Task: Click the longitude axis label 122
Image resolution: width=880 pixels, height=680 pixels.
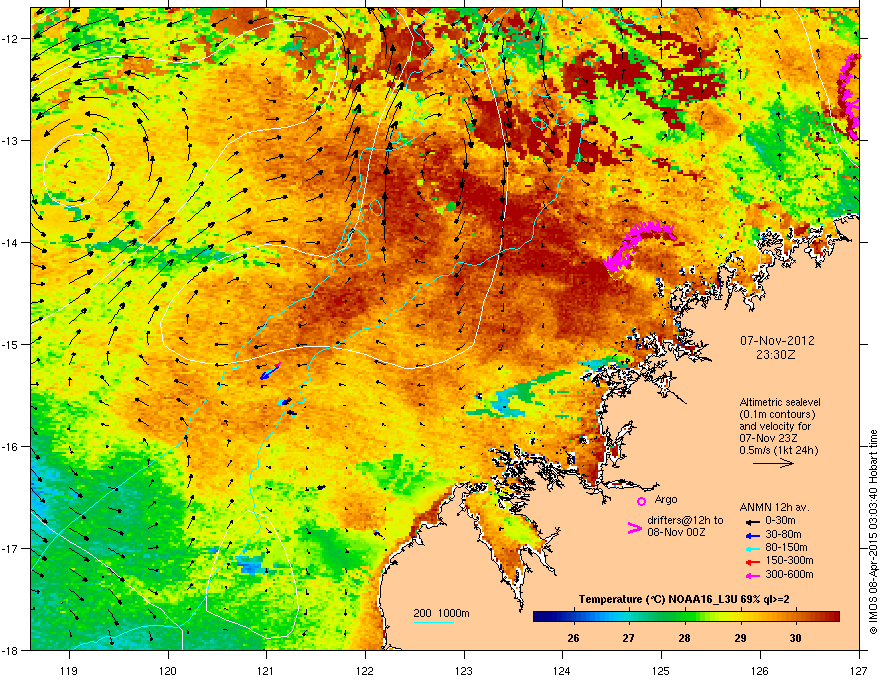Action: 365,671
